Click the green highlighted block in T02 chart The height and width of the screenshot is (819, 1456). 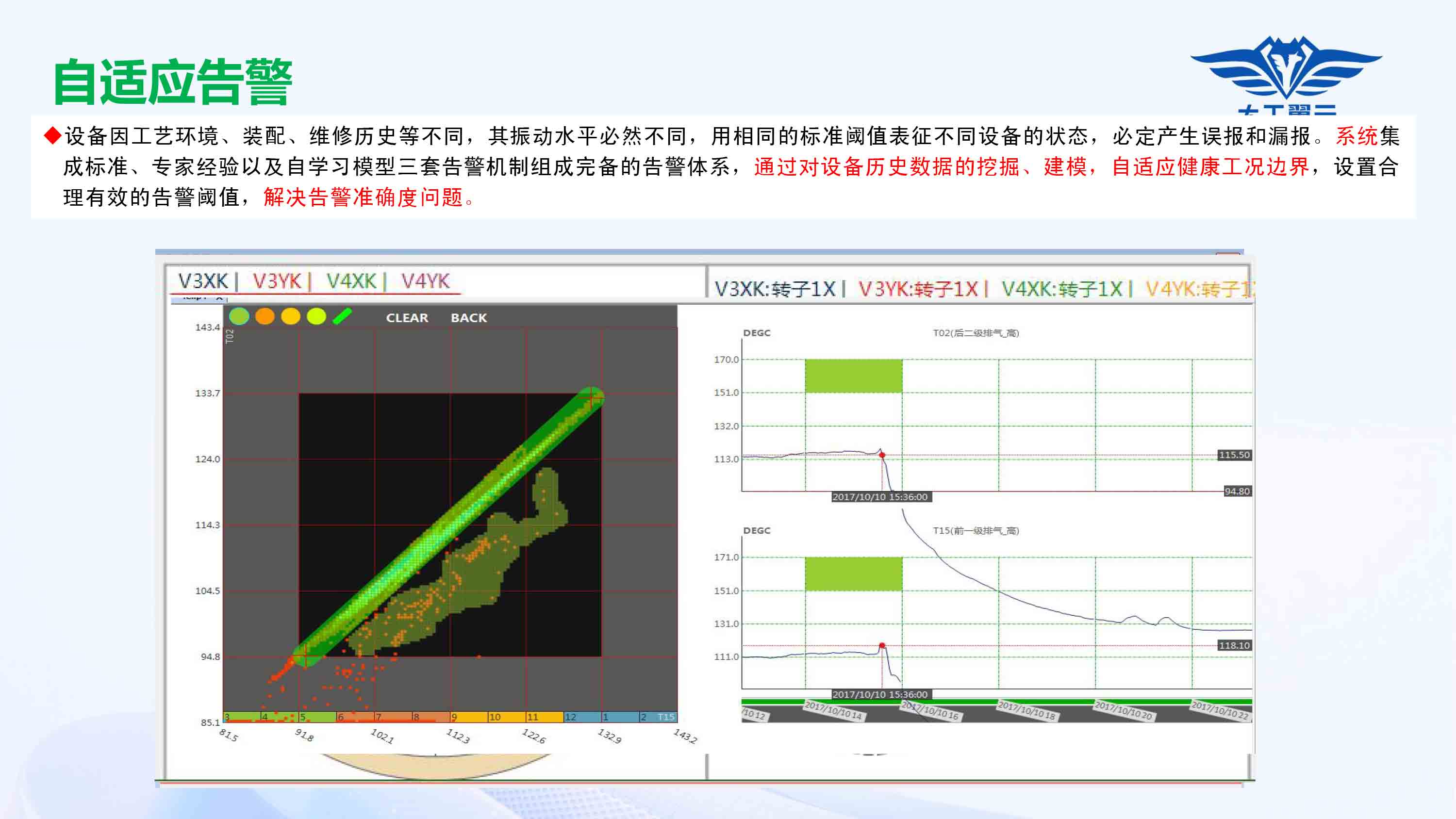point(854,376)
